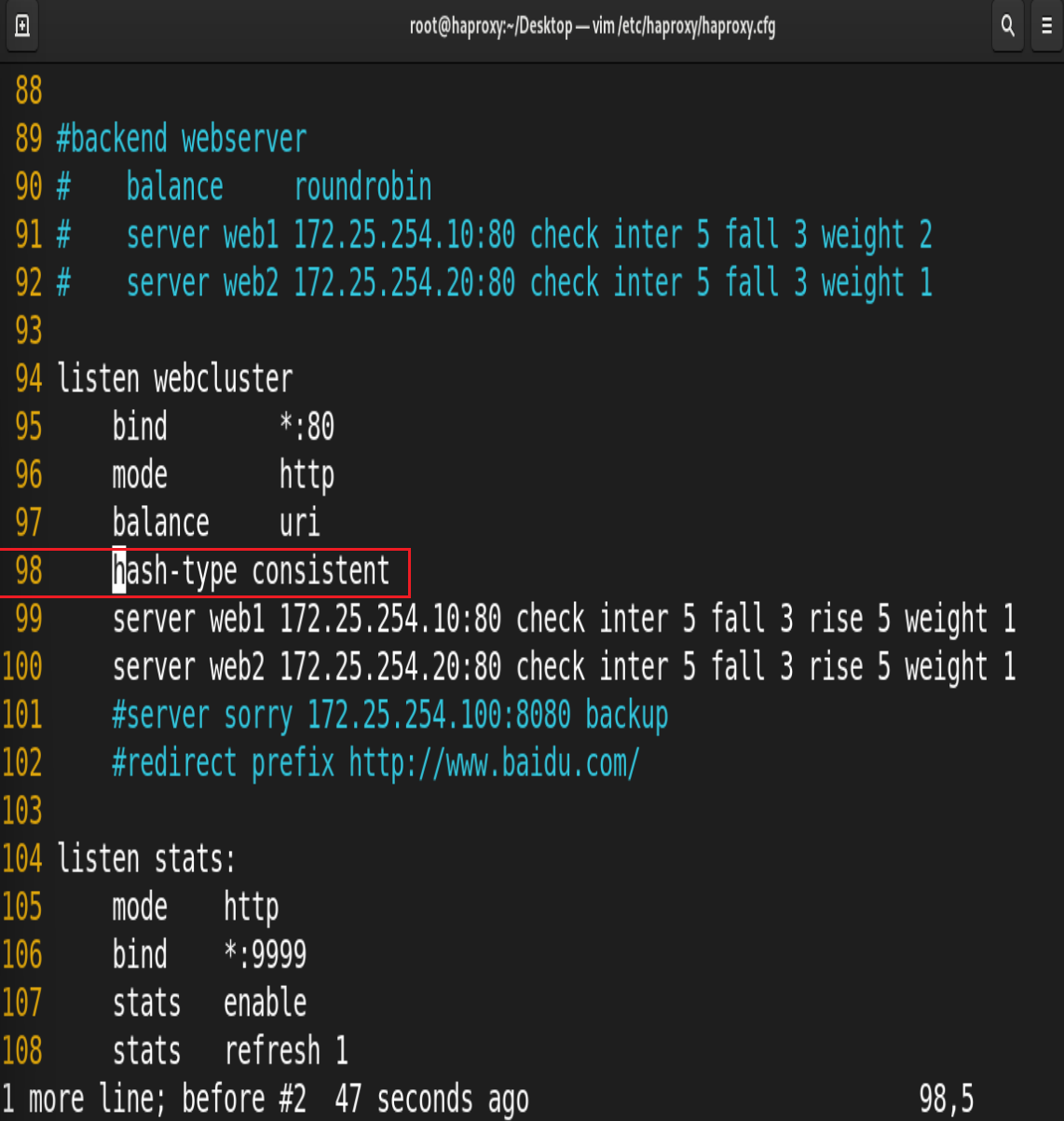Click line number 94

coord(29,379)
